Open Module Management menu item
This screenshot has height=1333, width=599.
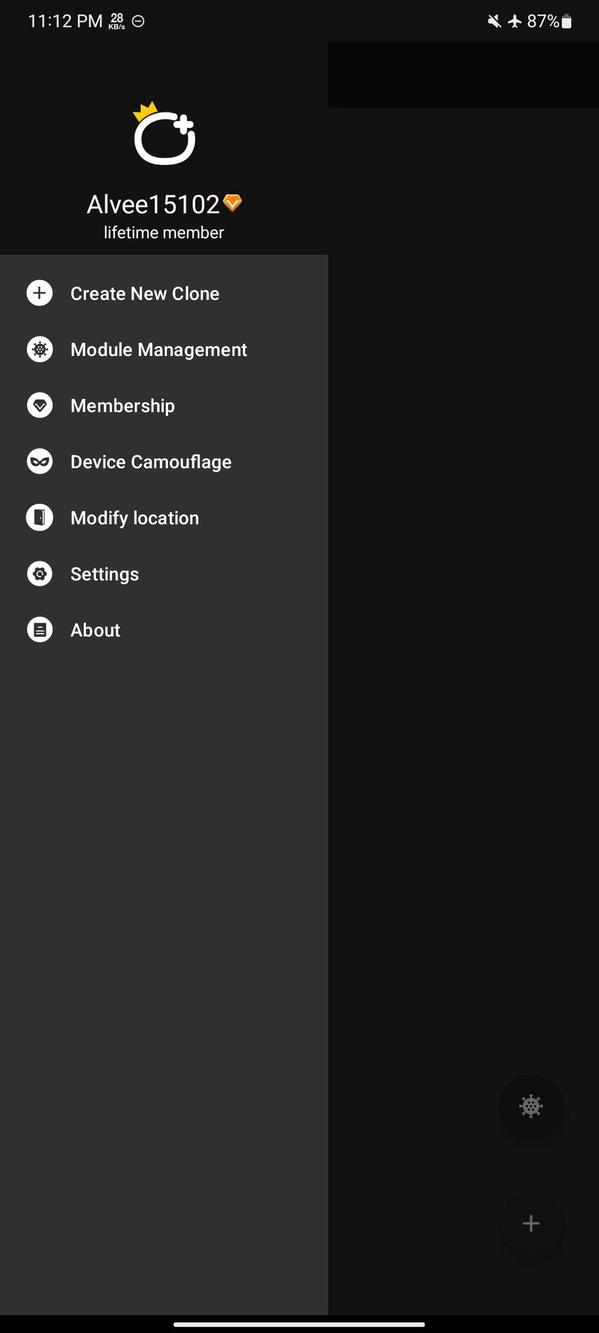(164, 349)
